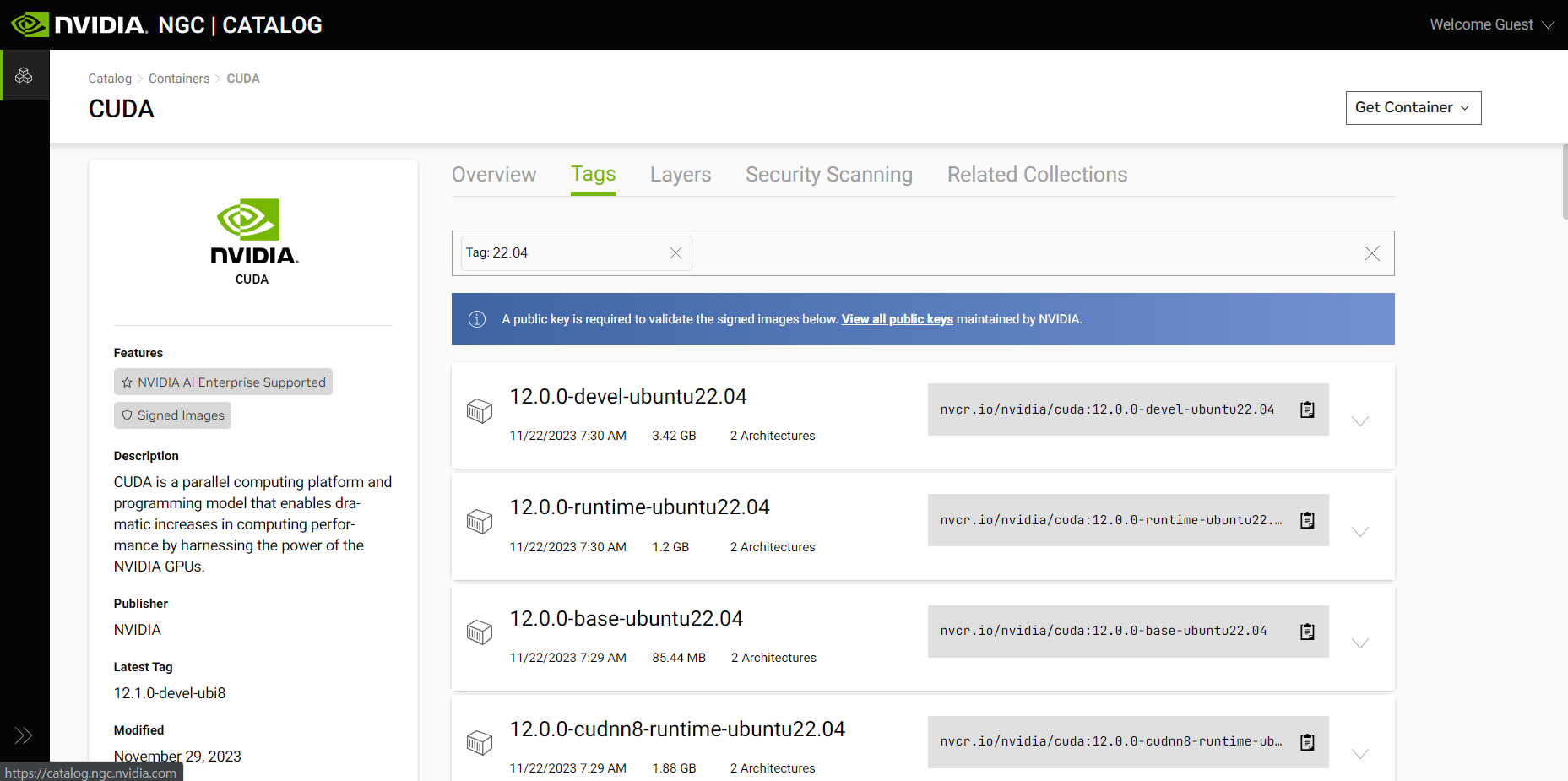This screenshot has width=1568, height=781.
Task: Open the catalog cubes sidebar icon
Action: click(x=24, y=75)
